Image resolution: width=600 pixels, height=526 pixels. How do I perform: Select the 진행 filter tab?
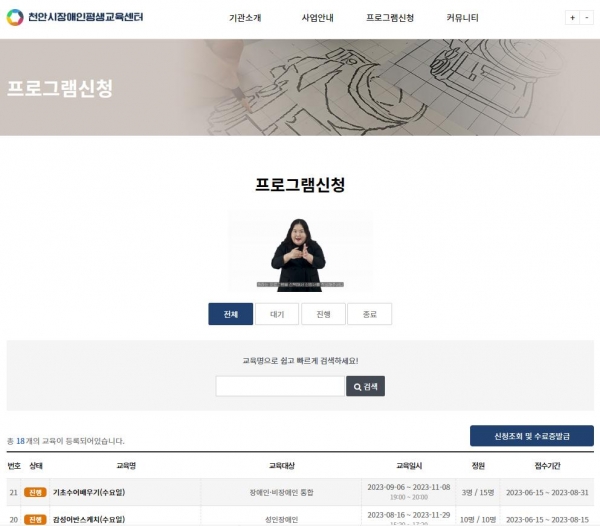click(x=323, y=314)
